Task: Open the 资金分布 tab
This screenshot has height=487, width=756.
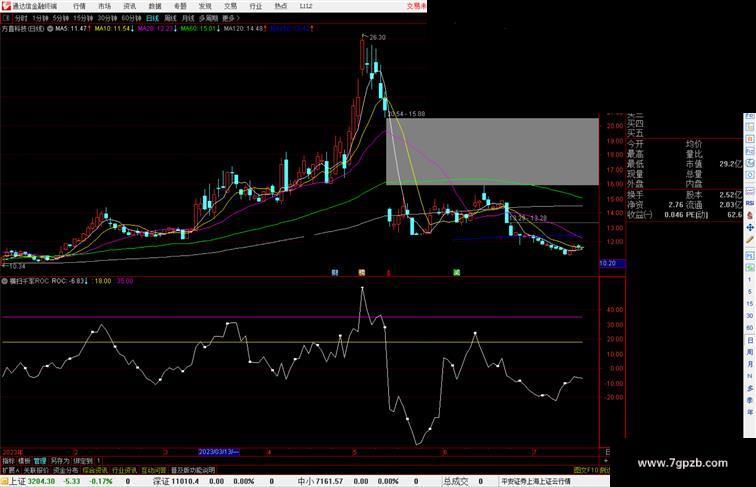Action: (x=66, y=470)
